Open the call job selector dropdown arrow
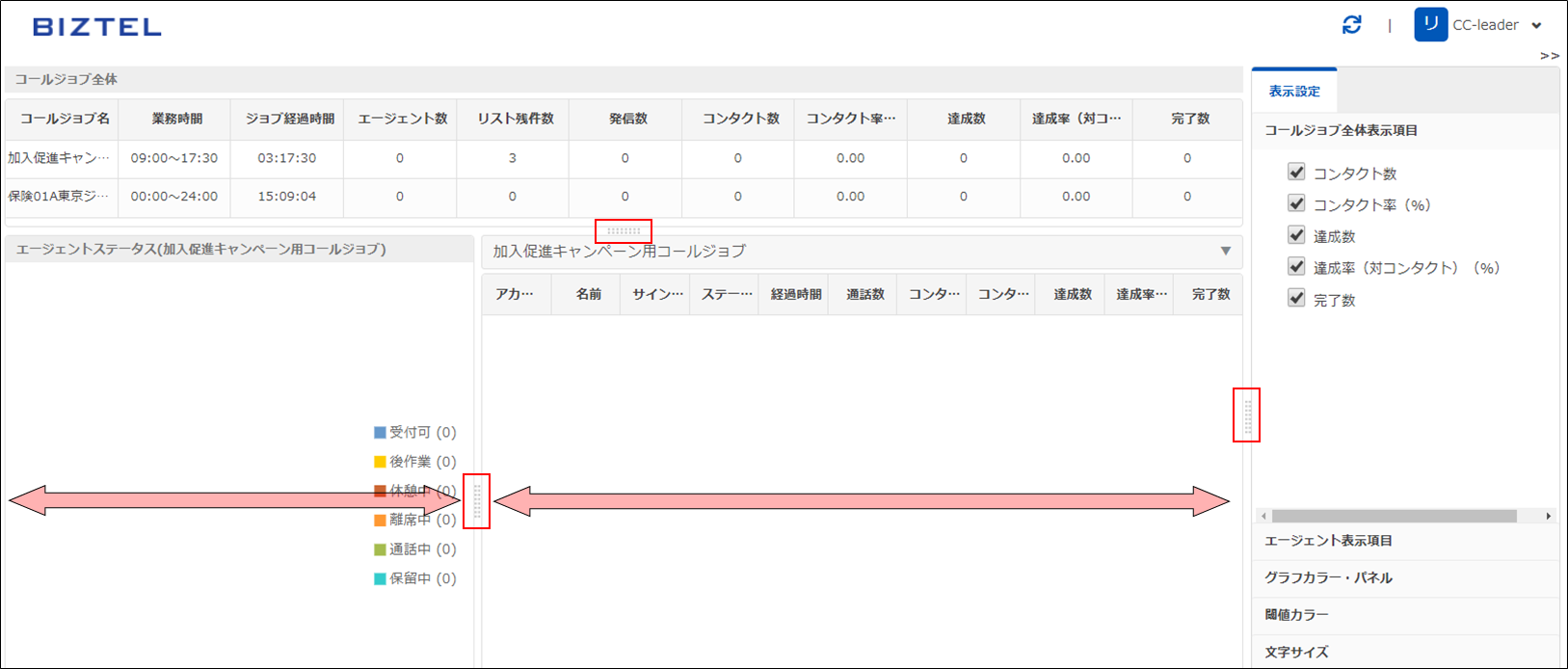 [1225, 252]
